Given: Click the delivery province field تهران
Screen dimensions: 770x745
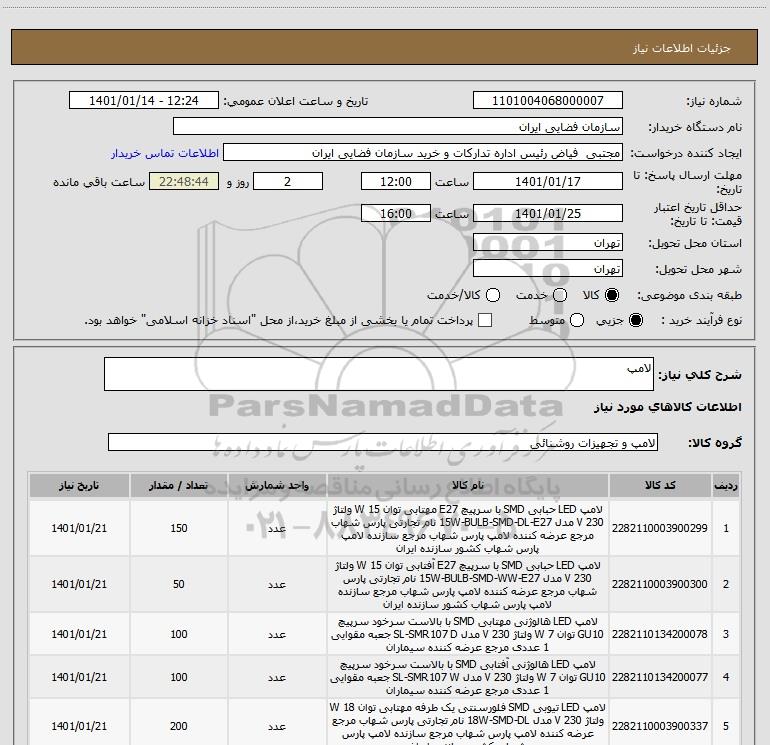Looking at the screenshot, I should [548, 242].
